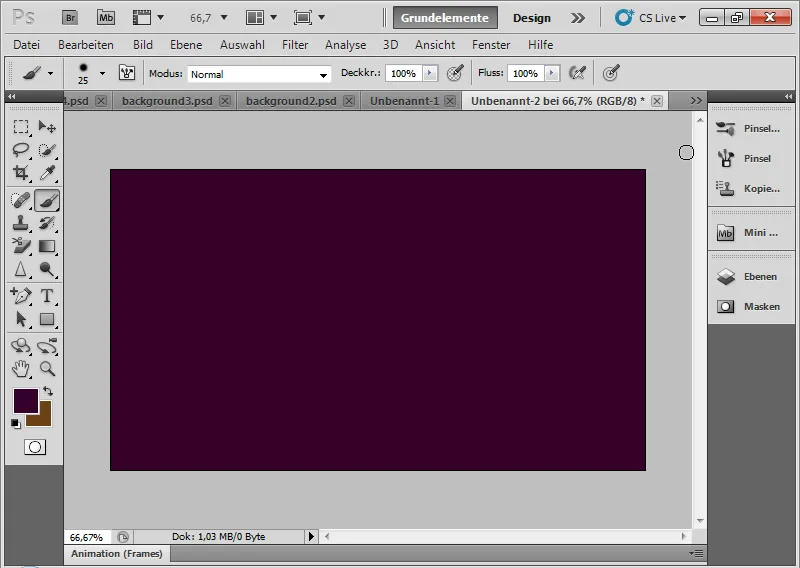Viewport: 800px width, 568px height.
Task: Select the History Brush tool
Action: click(x=47, y=223)
